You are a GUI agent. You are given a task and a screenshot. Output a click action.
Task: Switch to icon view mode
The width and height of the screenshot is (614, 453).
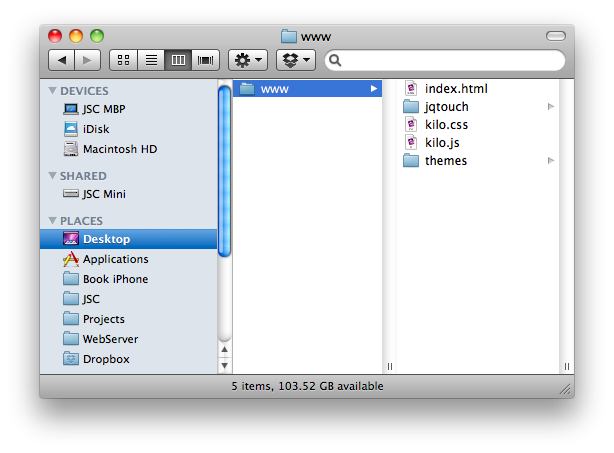coord(123,60)
